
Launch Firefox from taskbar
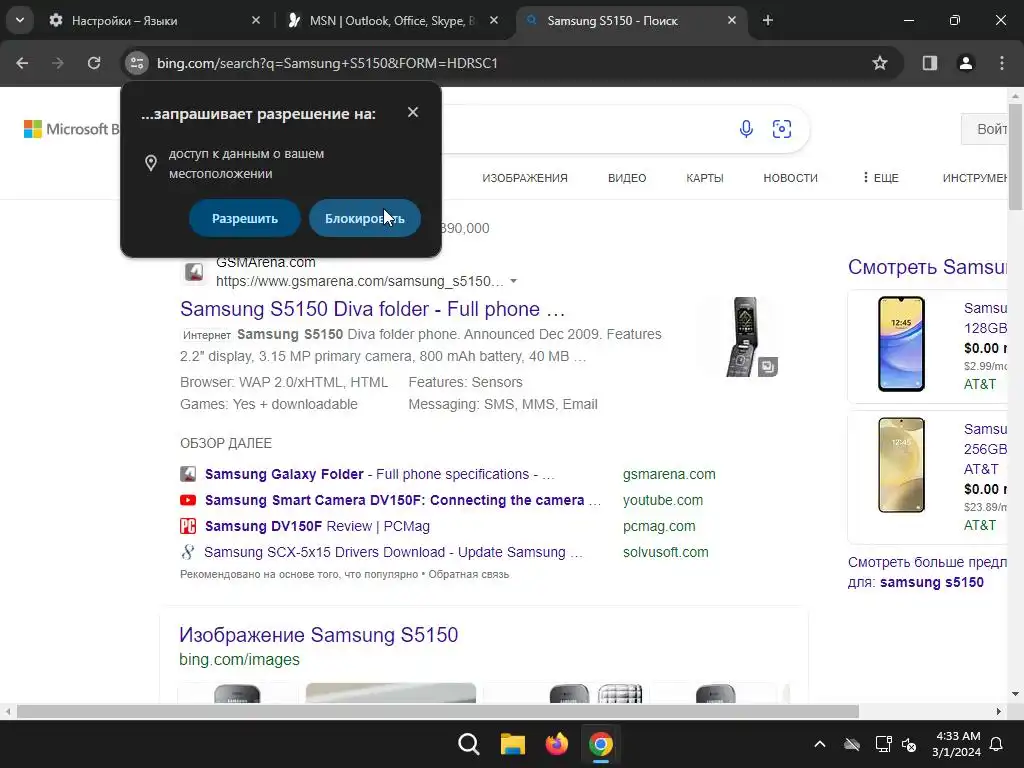[556, 744]
